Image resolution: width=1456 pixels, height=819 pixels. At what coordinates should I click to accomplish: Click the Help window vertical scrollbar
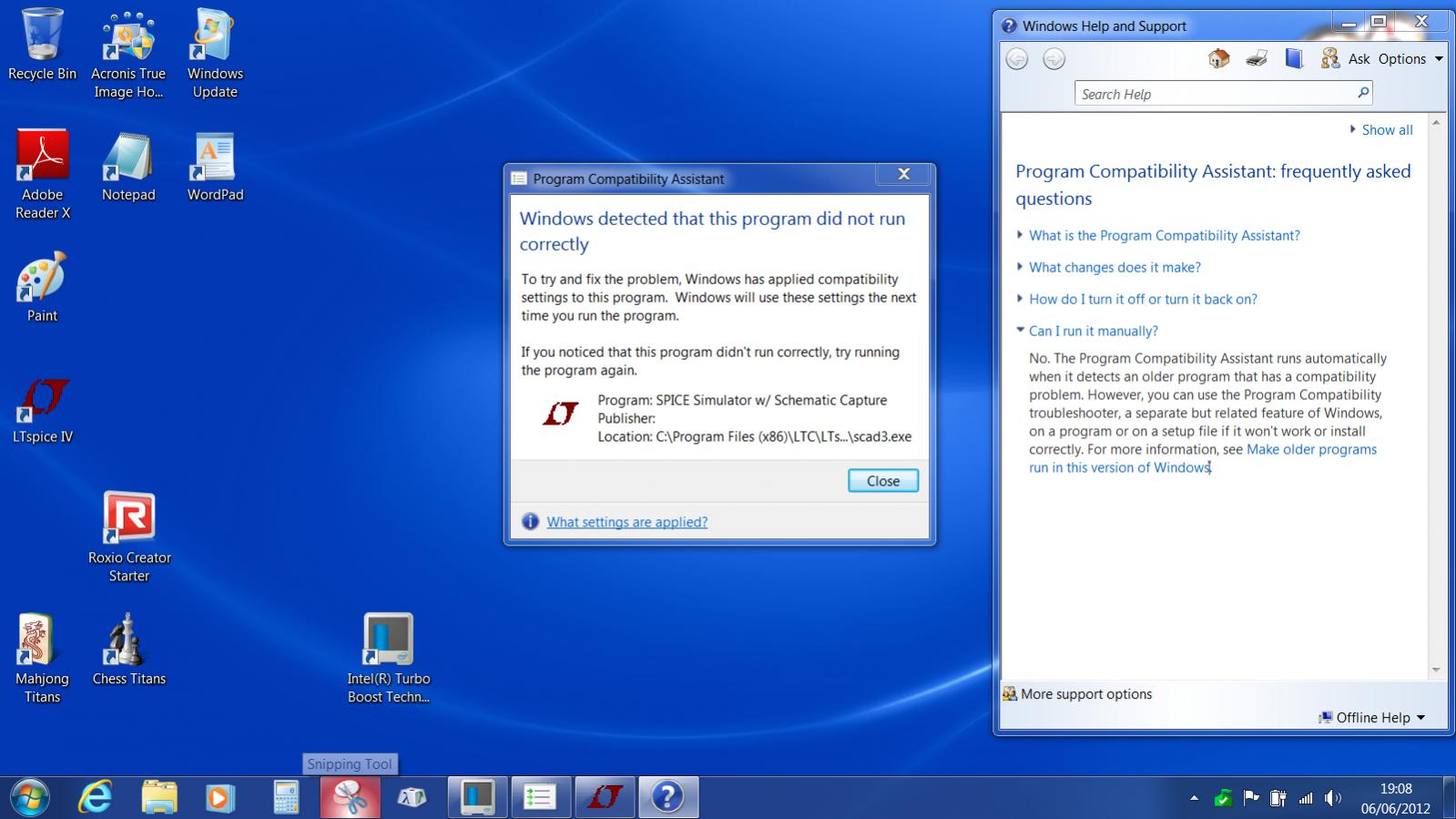pyautogui.click(x=1436, y=396)
